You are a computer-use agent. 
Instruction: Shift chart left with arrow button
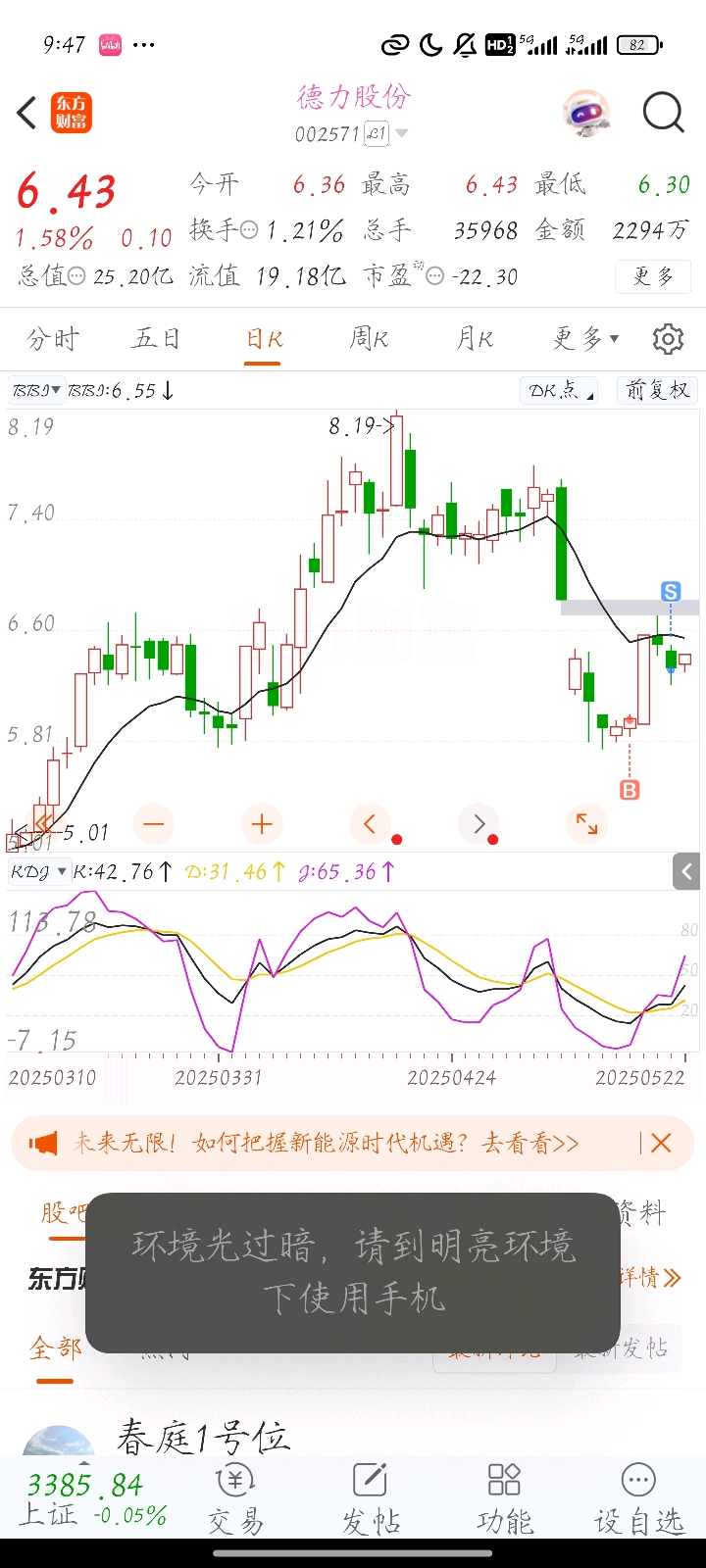[x=370, y=824]
